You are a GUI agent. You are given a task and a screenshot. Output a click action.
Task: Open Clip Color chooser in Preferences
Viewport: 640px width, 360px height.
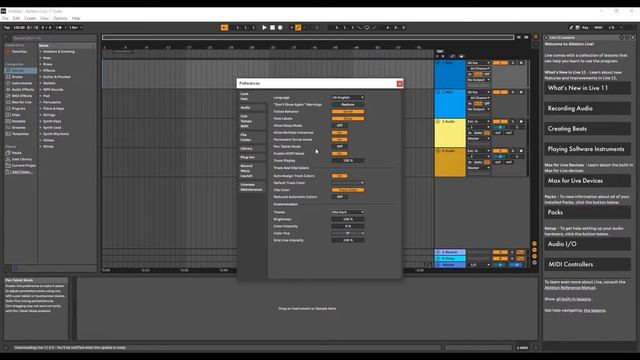click(x=348, y=190)
